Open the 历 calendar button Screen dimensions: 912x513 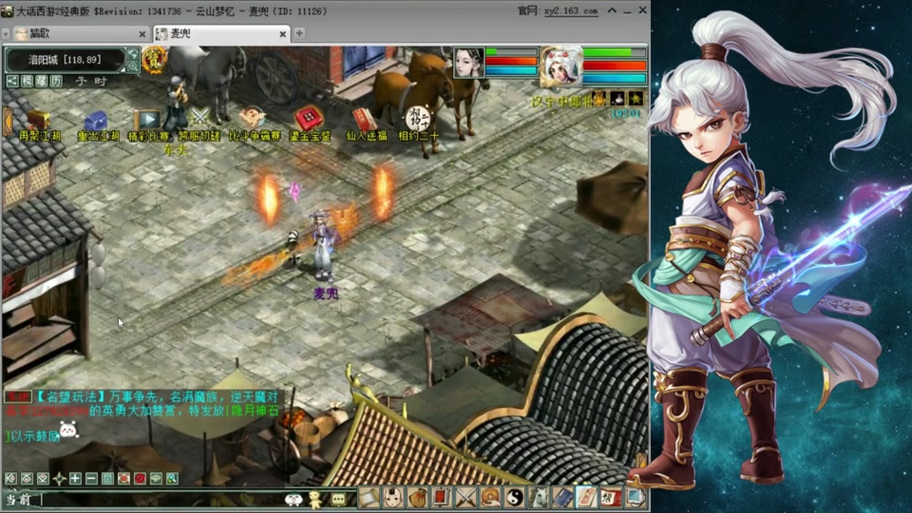[56, 81]
